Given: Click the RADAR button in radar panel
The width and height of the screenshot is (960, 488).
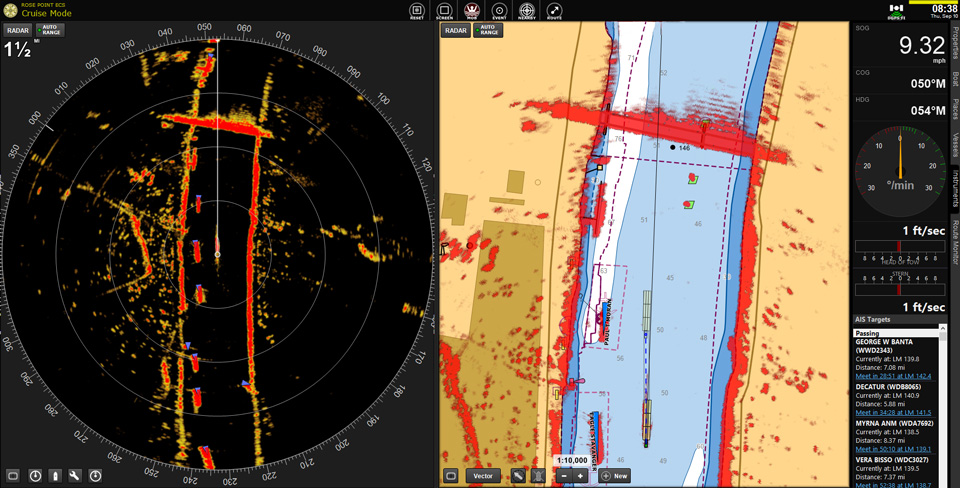Looking at the screenshot, I should coord(18,30).
